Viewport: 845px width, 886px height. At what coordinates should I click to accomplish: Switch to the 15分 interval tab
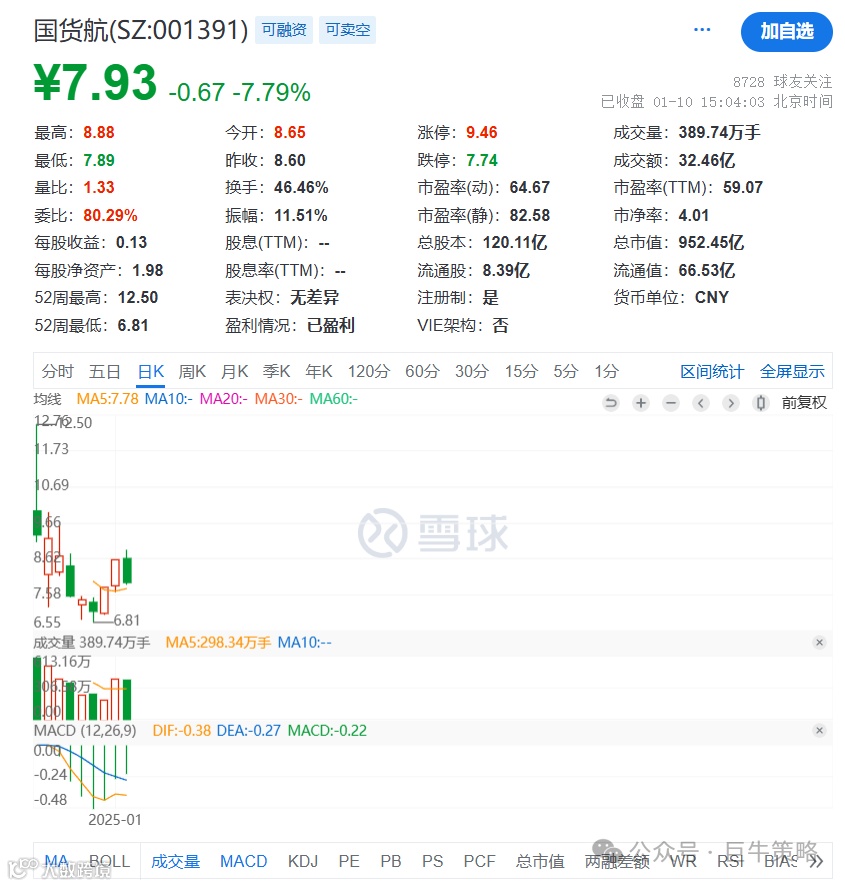[521, 371]
